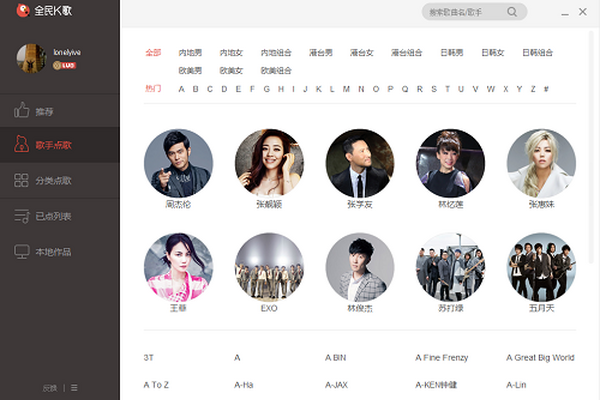Filter singers by 内地男
The image size is (600, 400).
[190, 52]
